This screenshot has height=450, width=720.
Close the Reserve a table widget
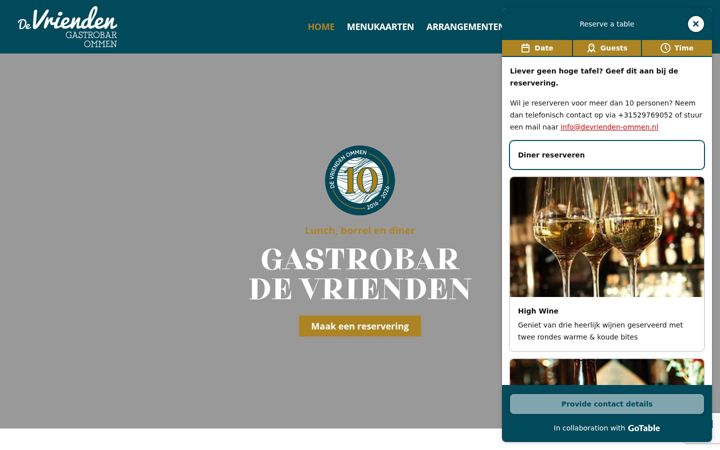click(x=695, y=24)
